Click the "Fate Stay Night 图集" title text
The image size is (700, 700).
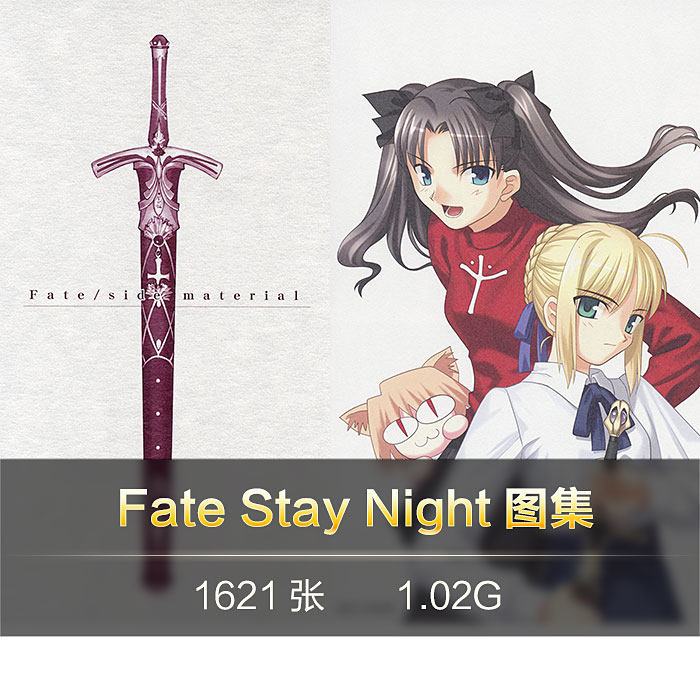click(x=356, y=509)
